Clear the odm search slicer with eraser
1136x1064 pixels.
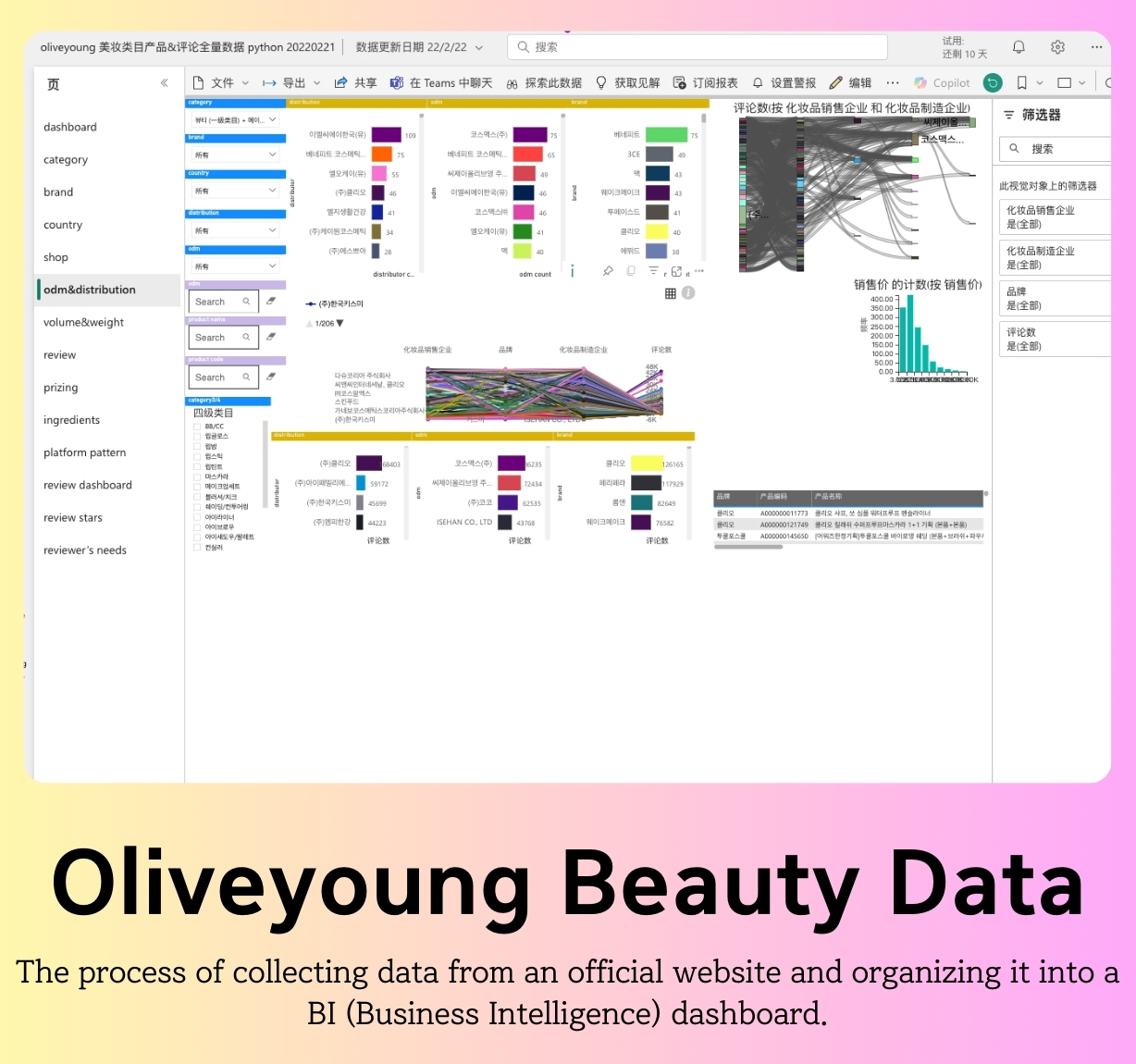click(271, 301)
